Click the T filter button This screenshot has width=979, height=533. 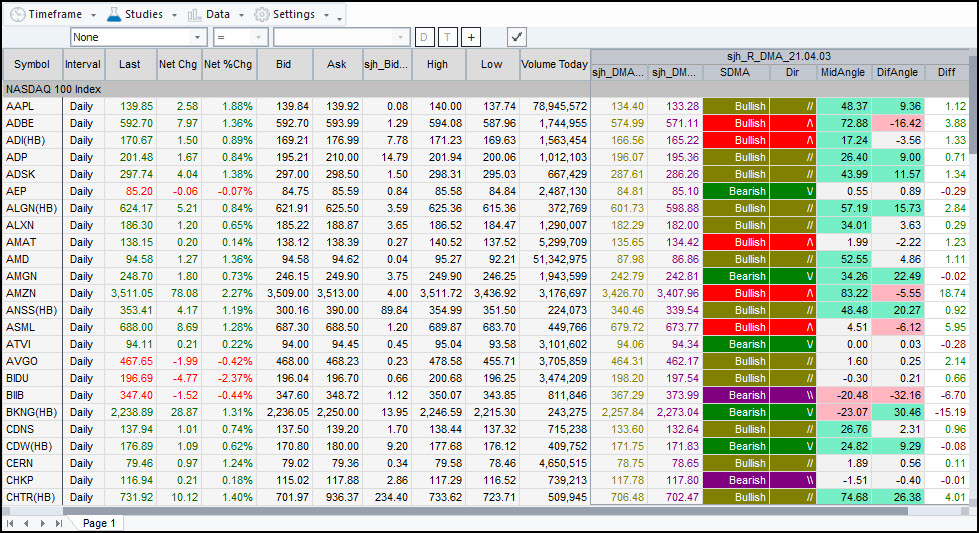[x=447, y=37]
